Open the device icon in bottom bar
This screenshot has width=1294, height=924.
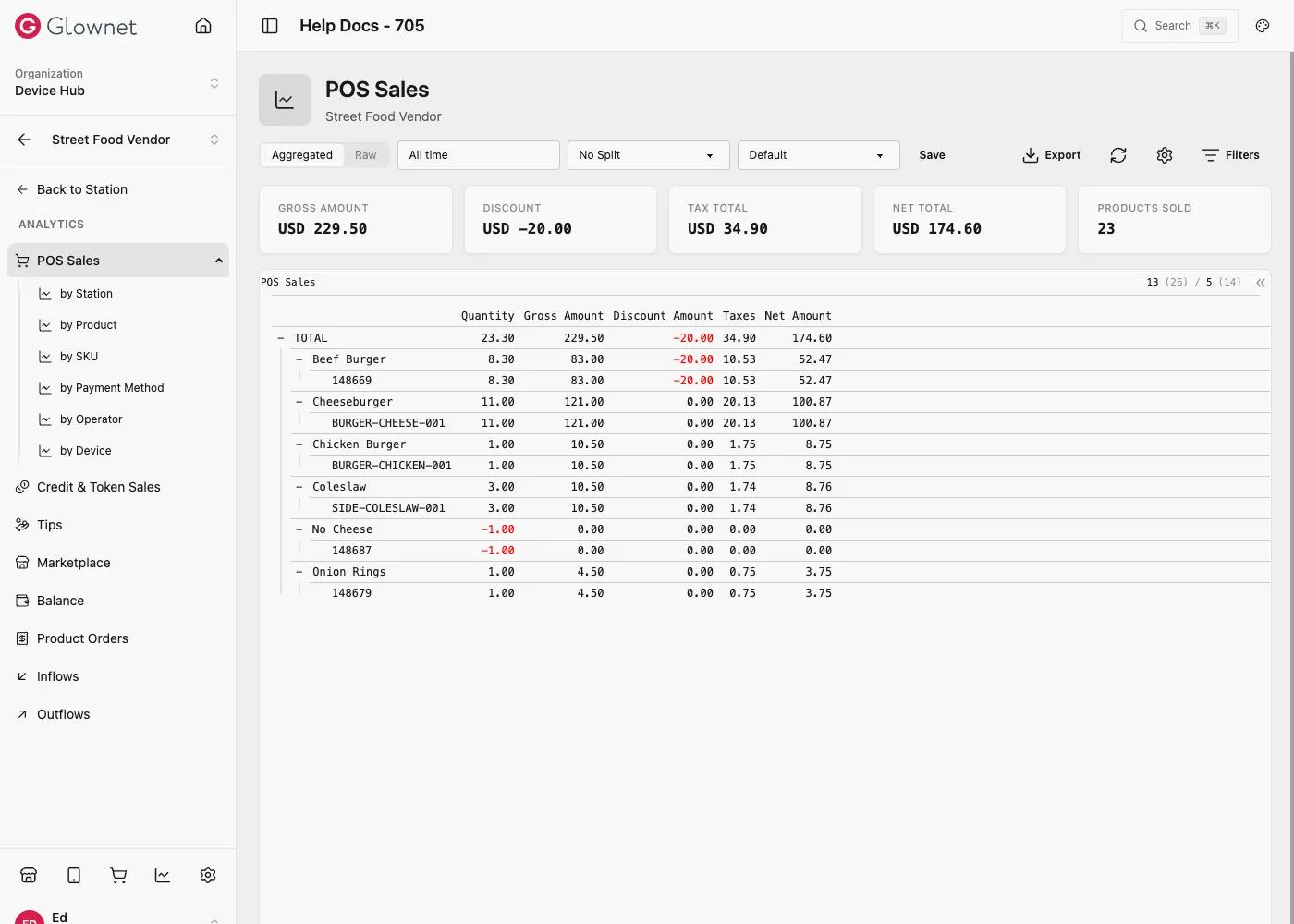coord(74,875)
